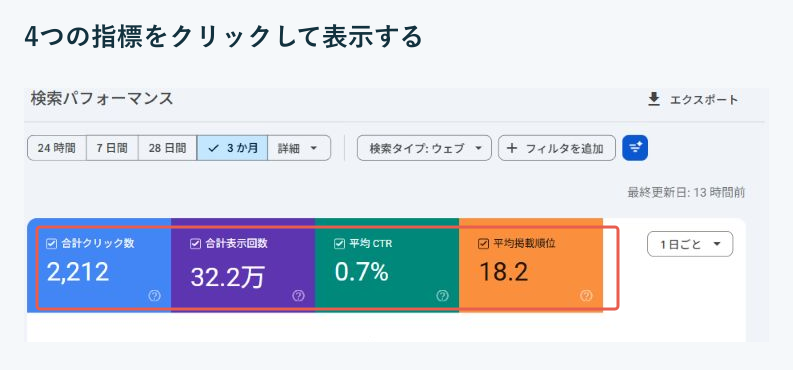Click the 0.7% CTR value
793x370 pixels.
point(362,272)
